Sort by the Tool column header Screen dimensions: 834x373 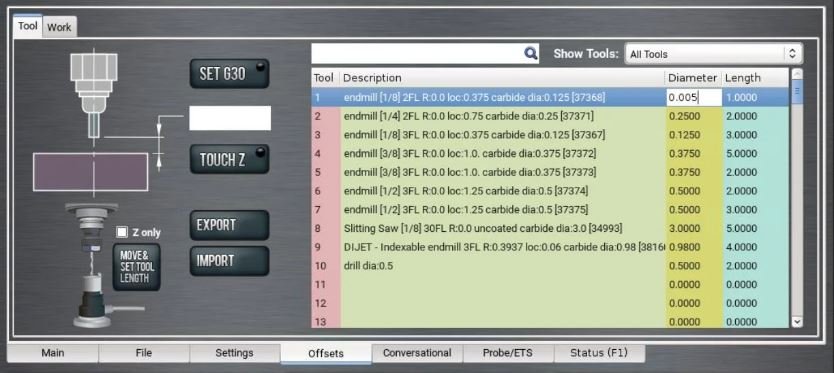326,78
